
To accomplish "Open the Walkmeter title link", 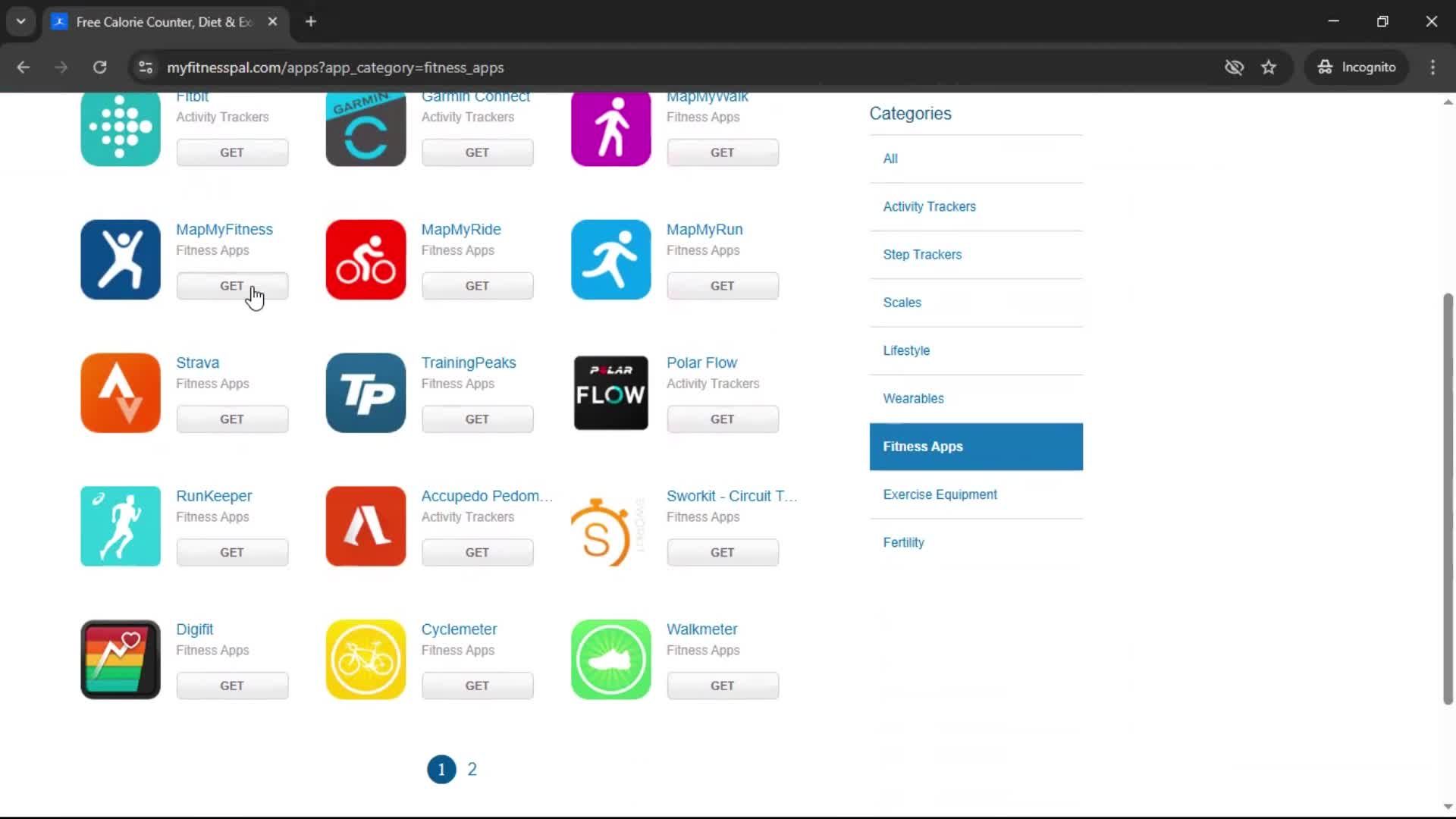I will point(702,629).
